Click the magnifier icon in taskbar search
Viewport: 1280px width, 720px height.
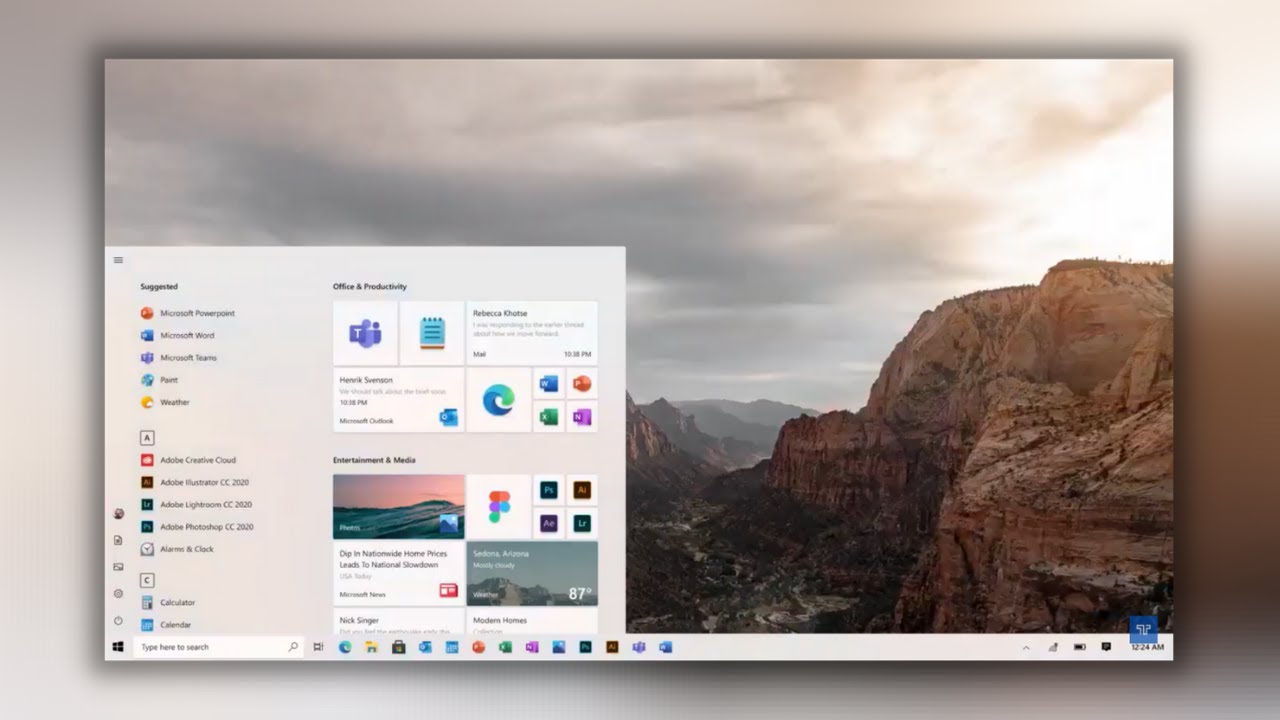[293, 647]
